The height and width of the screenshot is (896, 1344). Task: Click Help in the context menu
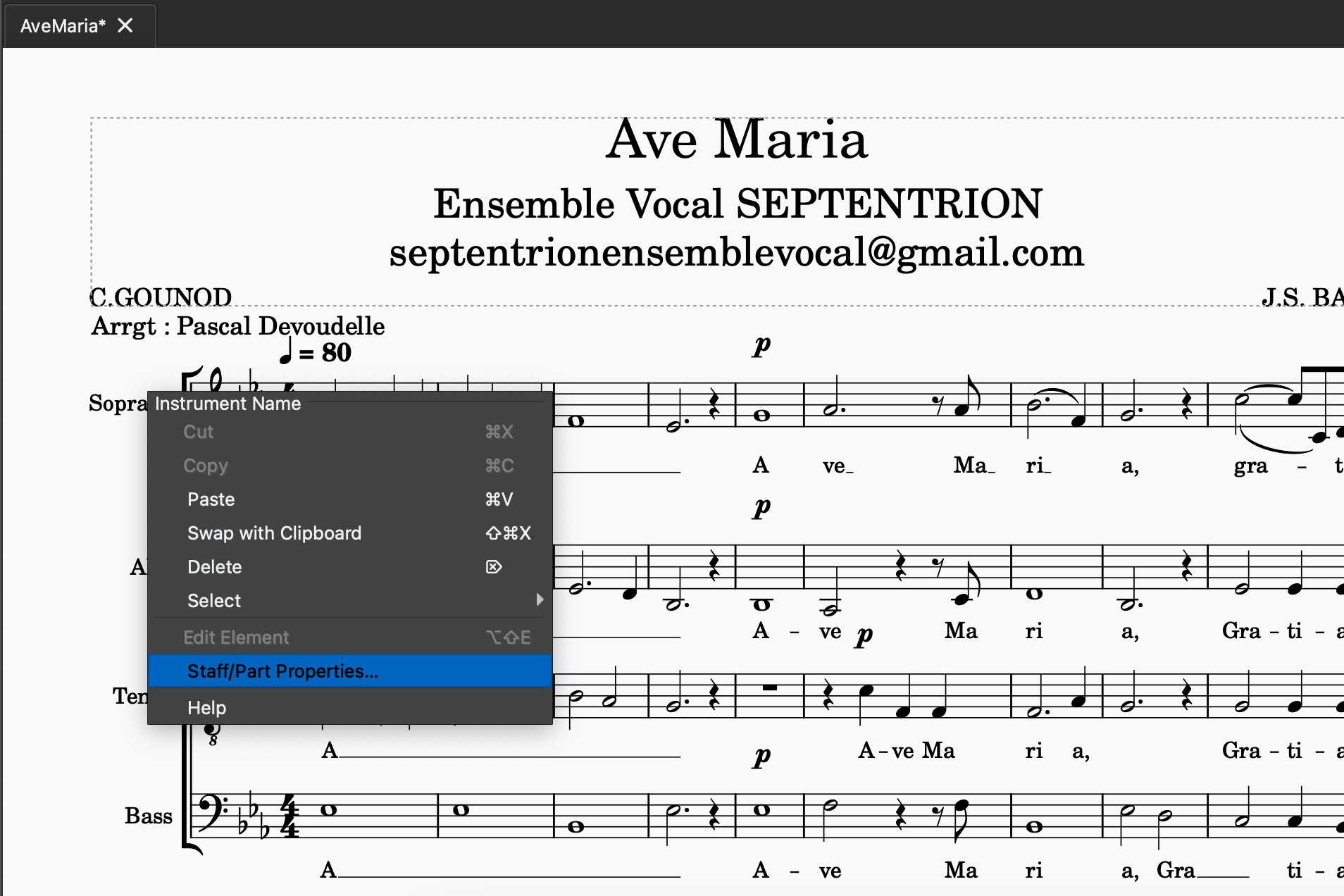click(350, 708)
